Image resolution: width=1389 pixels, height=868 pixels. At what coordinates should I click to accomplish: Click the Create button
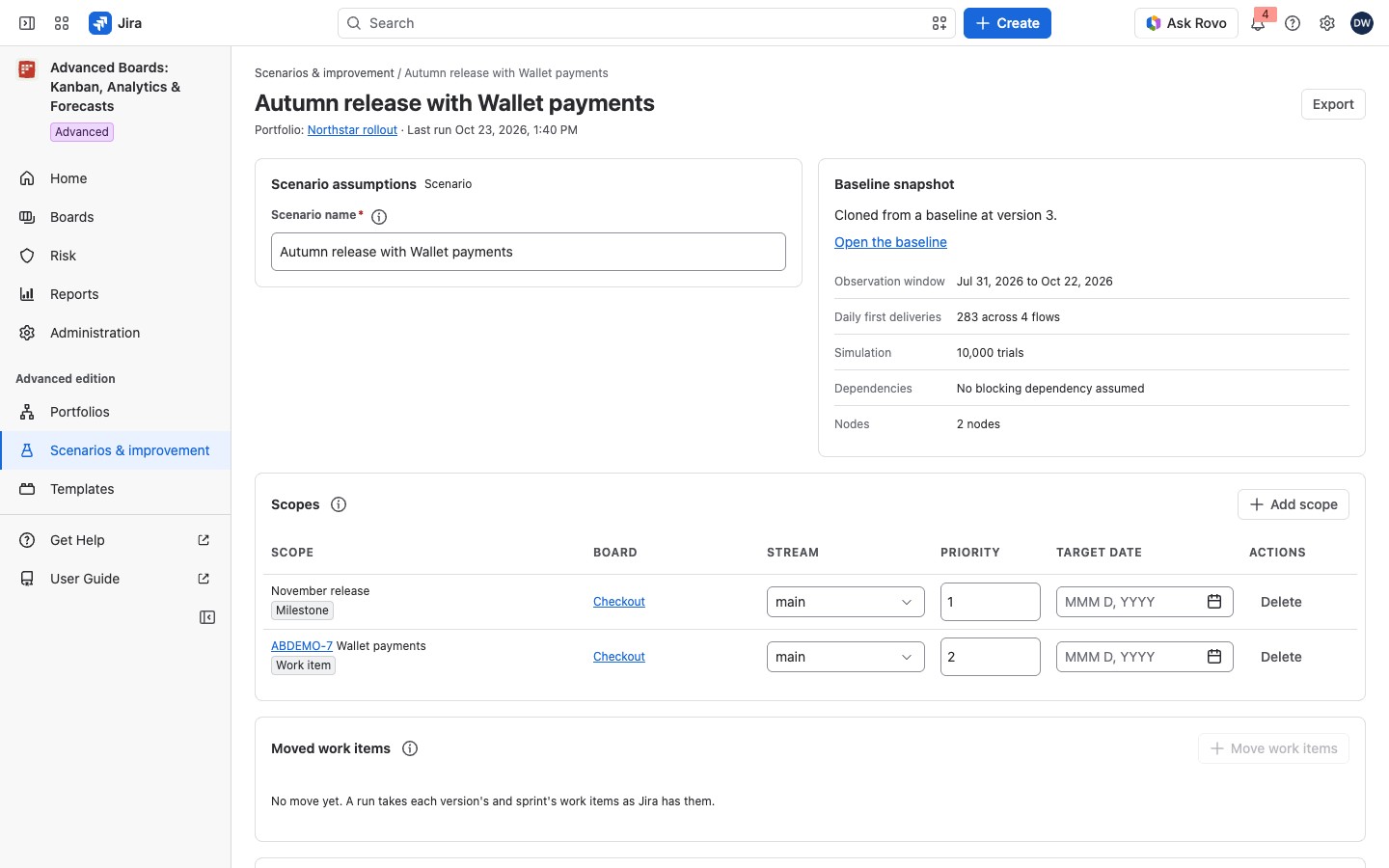1007,23
